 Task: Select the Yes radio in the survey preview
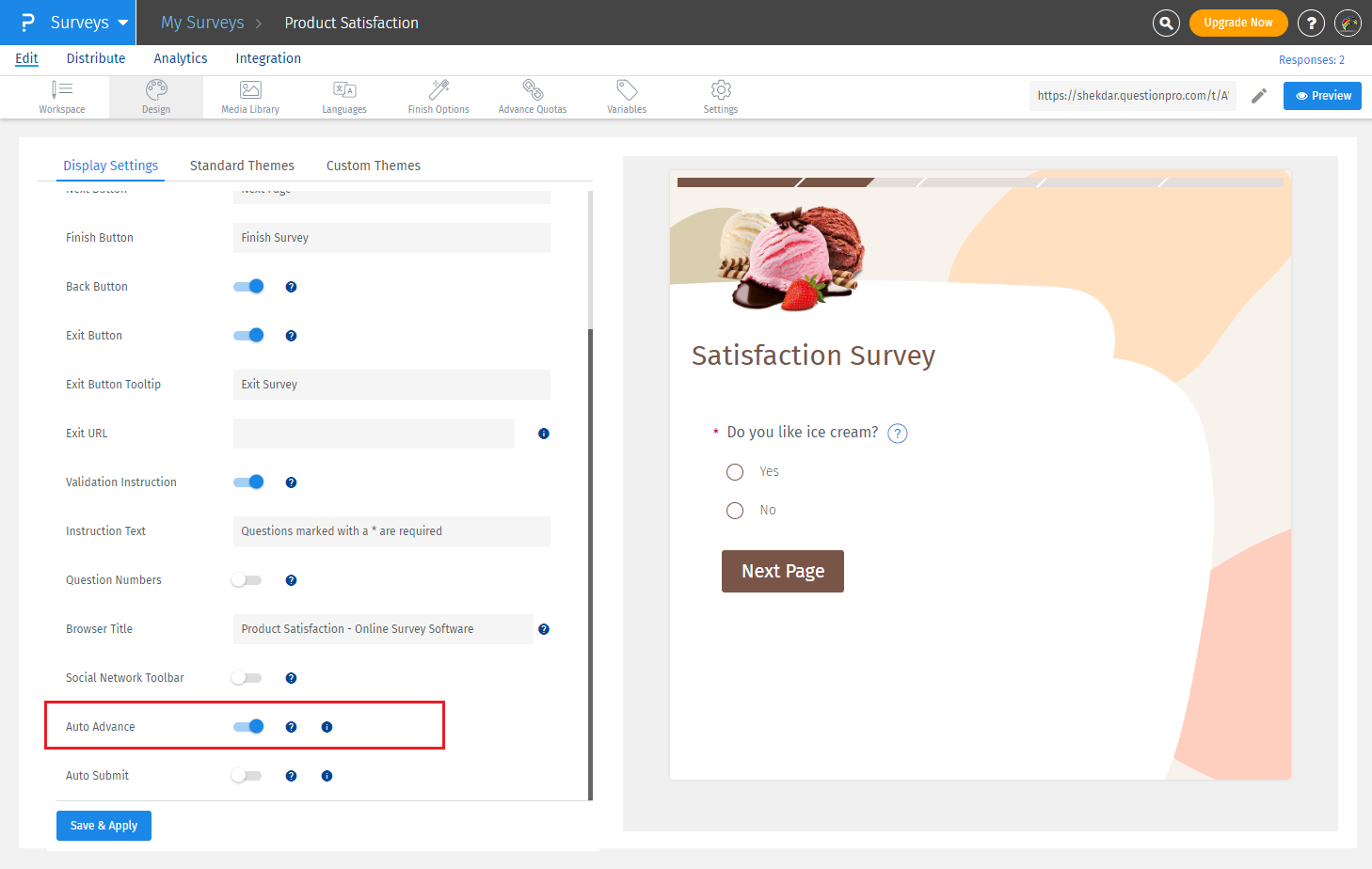[x=735, y=471]
